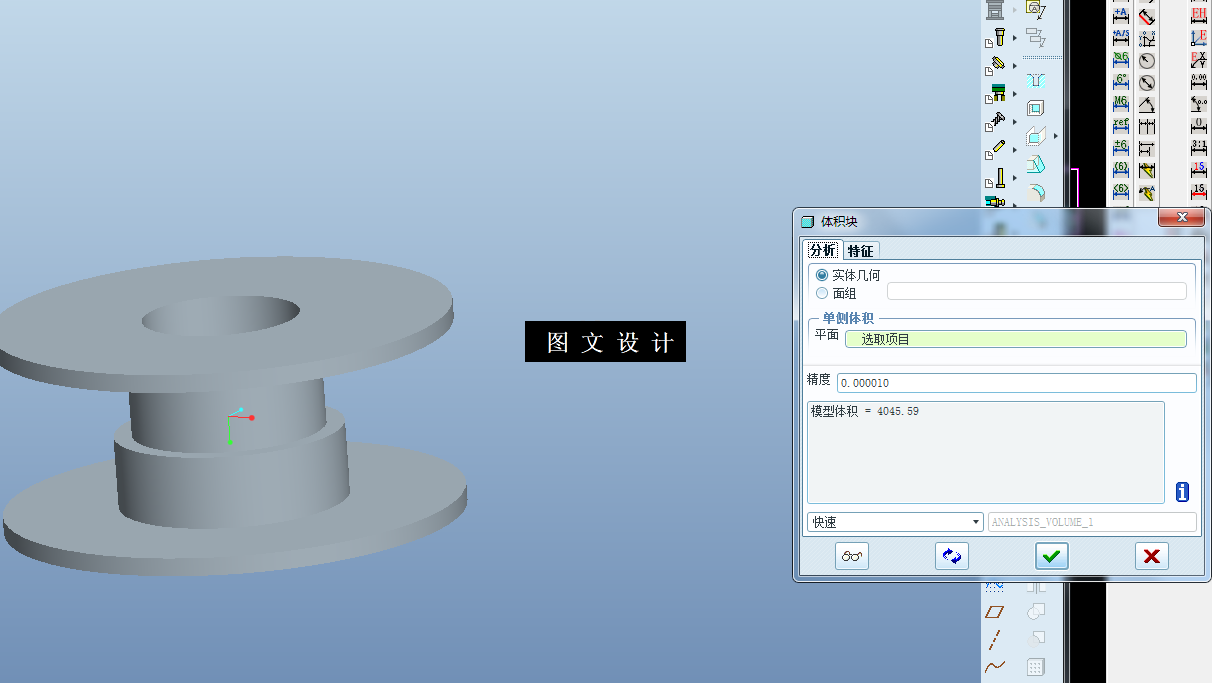Click the Round feature tool icon
The height and width of the screenshot is (683, 1212).
coord(1036,192)
